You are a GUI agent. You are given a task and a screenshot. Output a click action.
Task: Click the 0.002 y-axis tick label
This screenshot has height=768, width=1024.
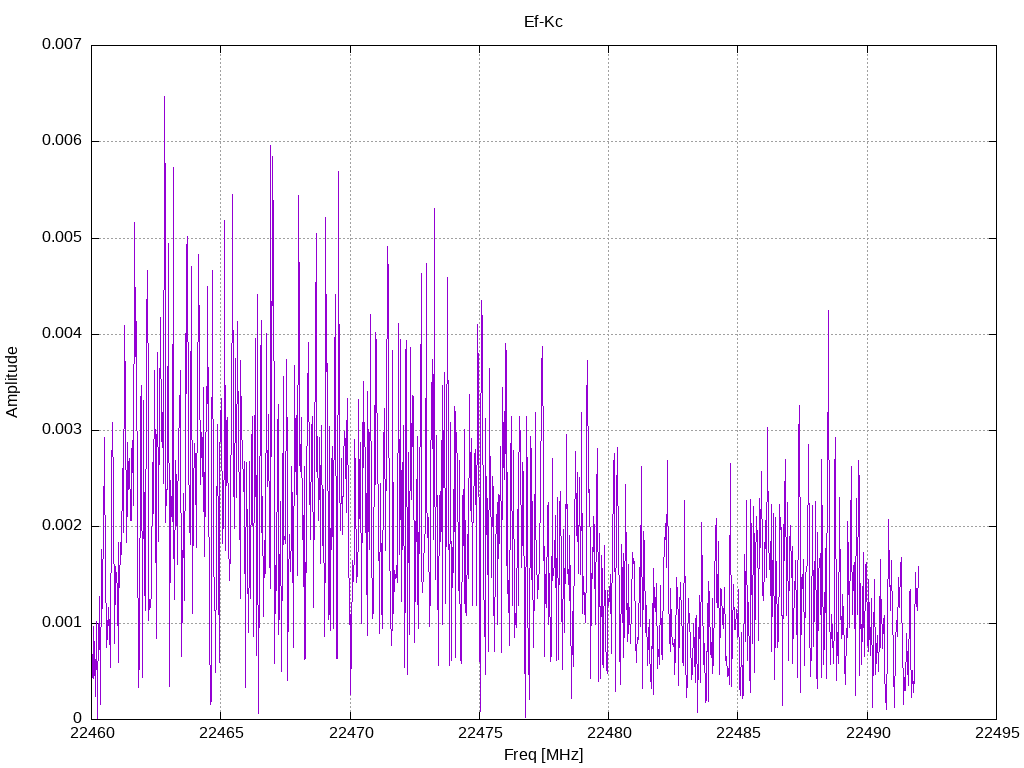pyautogui.click(x=62, y=525)
